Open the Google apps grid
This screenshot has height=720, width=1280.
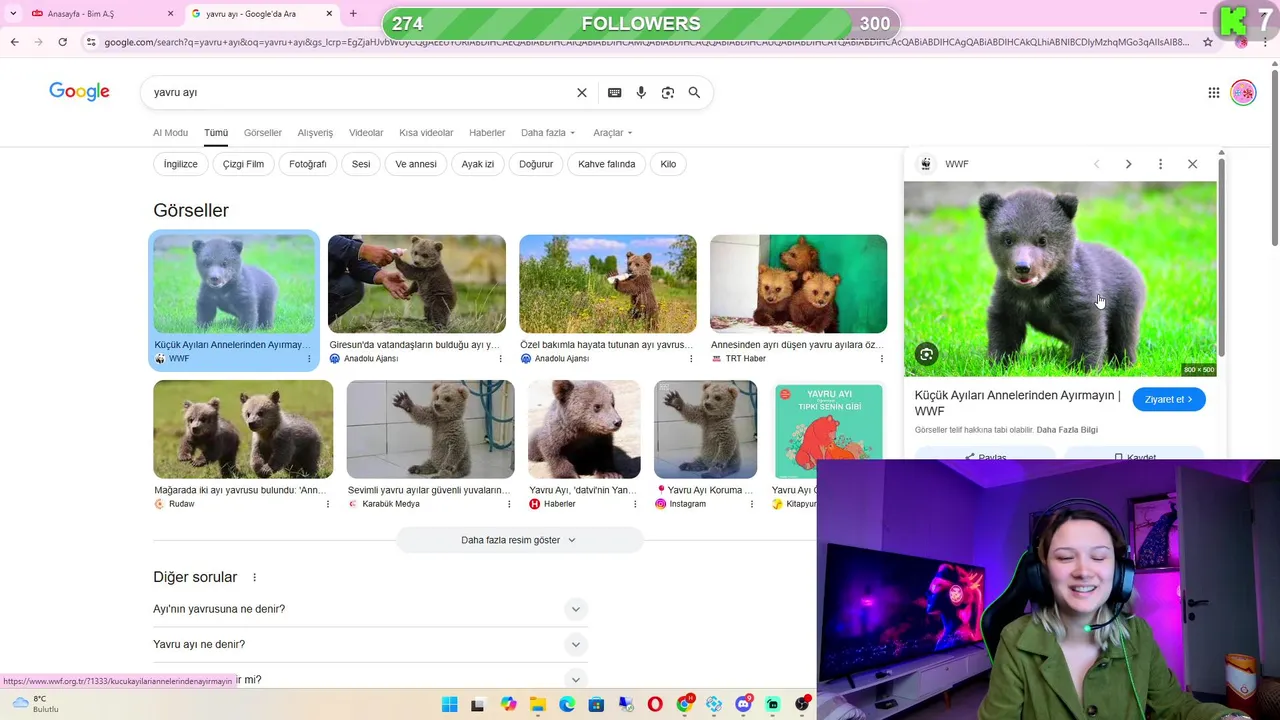point(1213,92)
